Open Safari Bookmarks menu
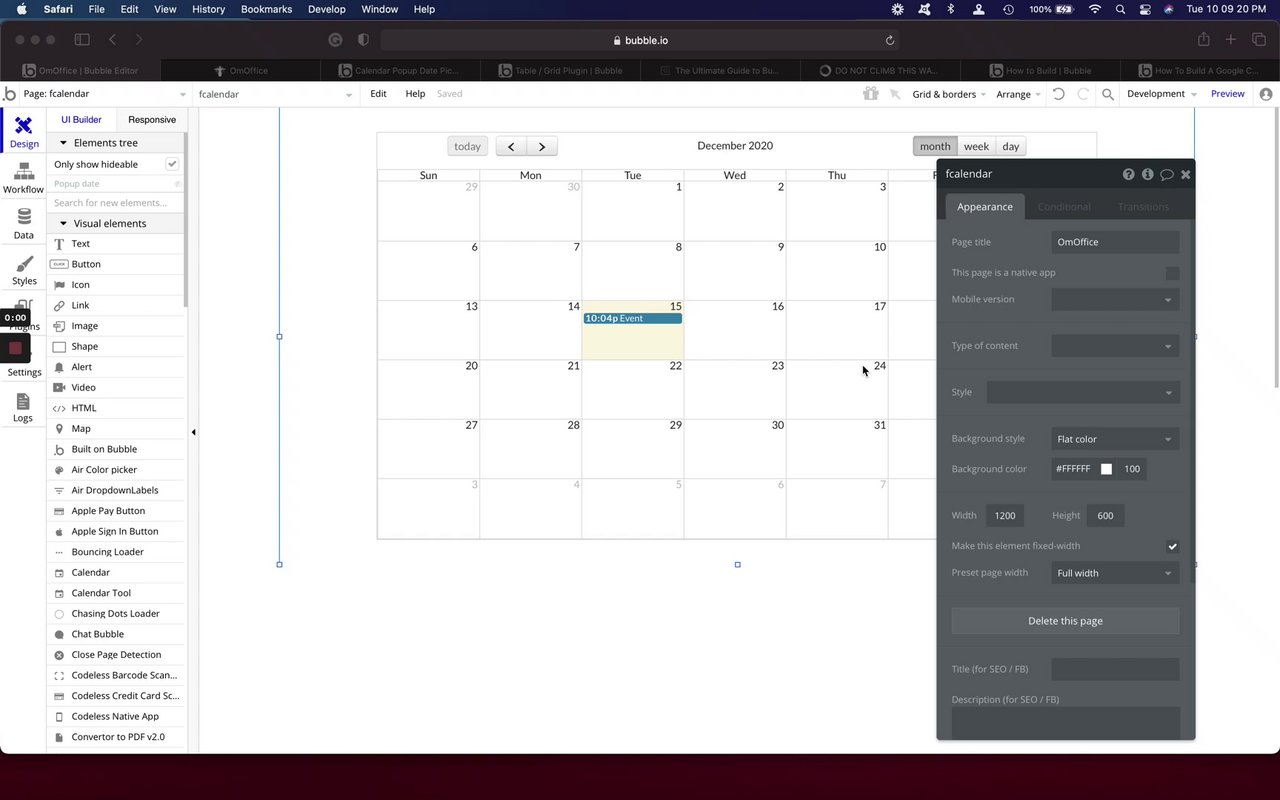This screenshot has height=800, width=1280. (266, 9)
